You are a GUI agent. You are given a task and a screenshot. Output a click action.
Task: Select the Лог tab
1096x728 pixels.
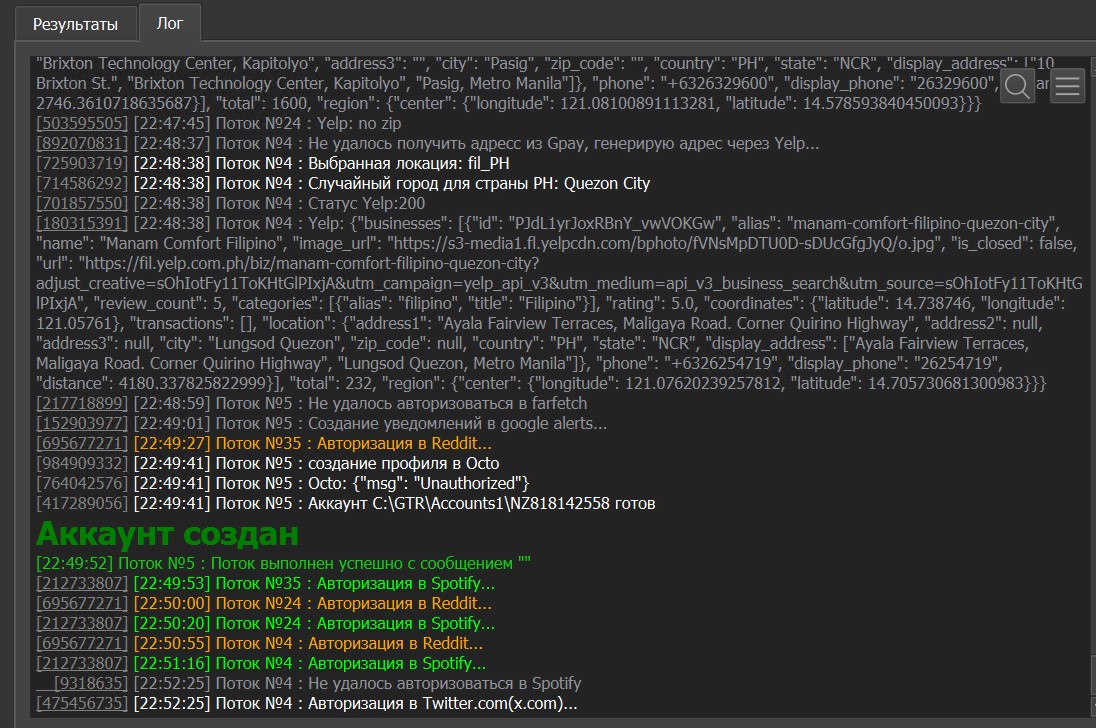pyautogui.click(x=170, y=23)
